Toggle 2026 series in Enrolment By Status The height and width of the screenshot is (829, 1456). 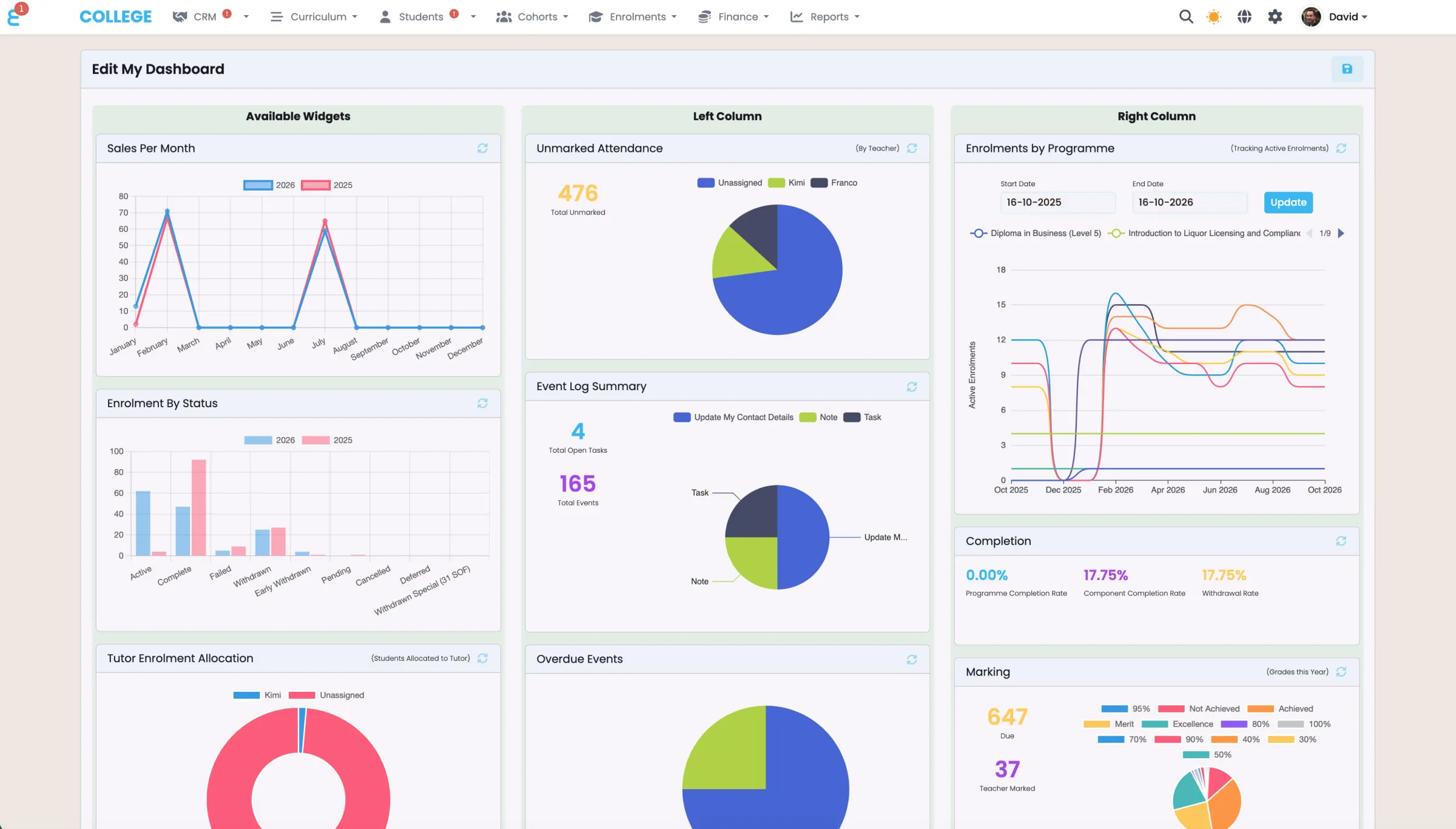point(269,440)
